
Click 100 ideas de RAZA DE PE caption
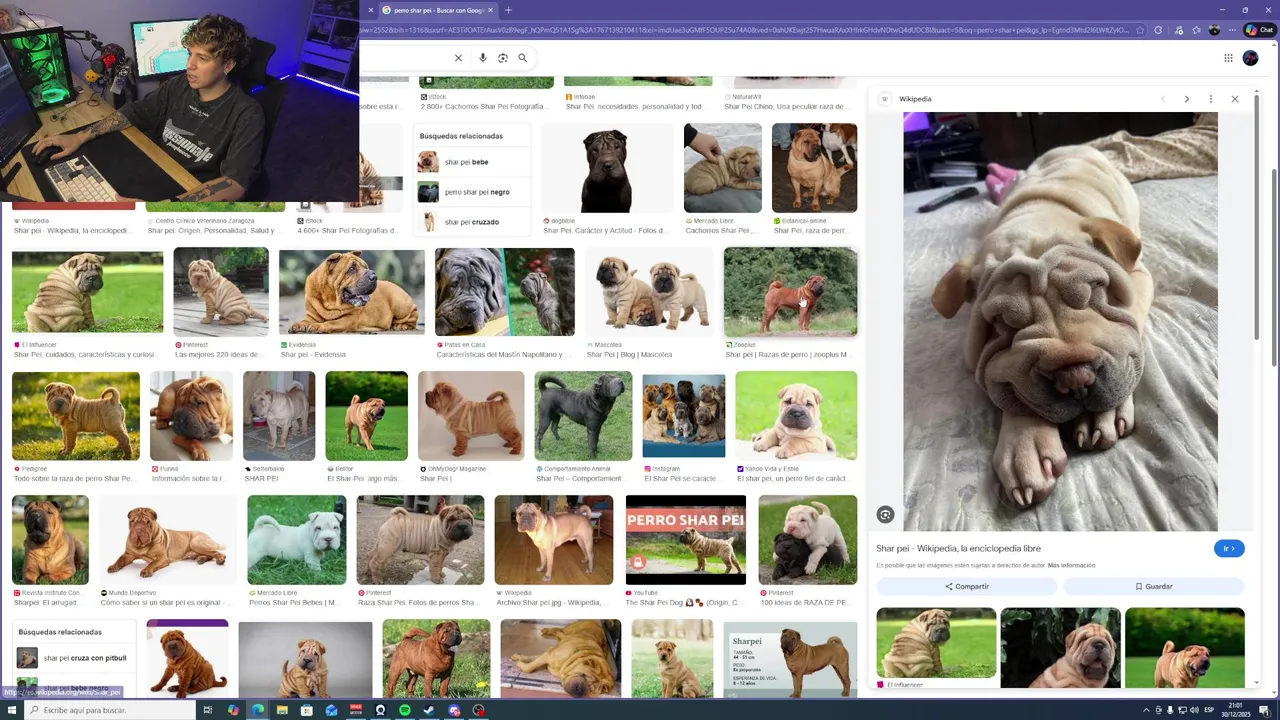pos(804,602)
